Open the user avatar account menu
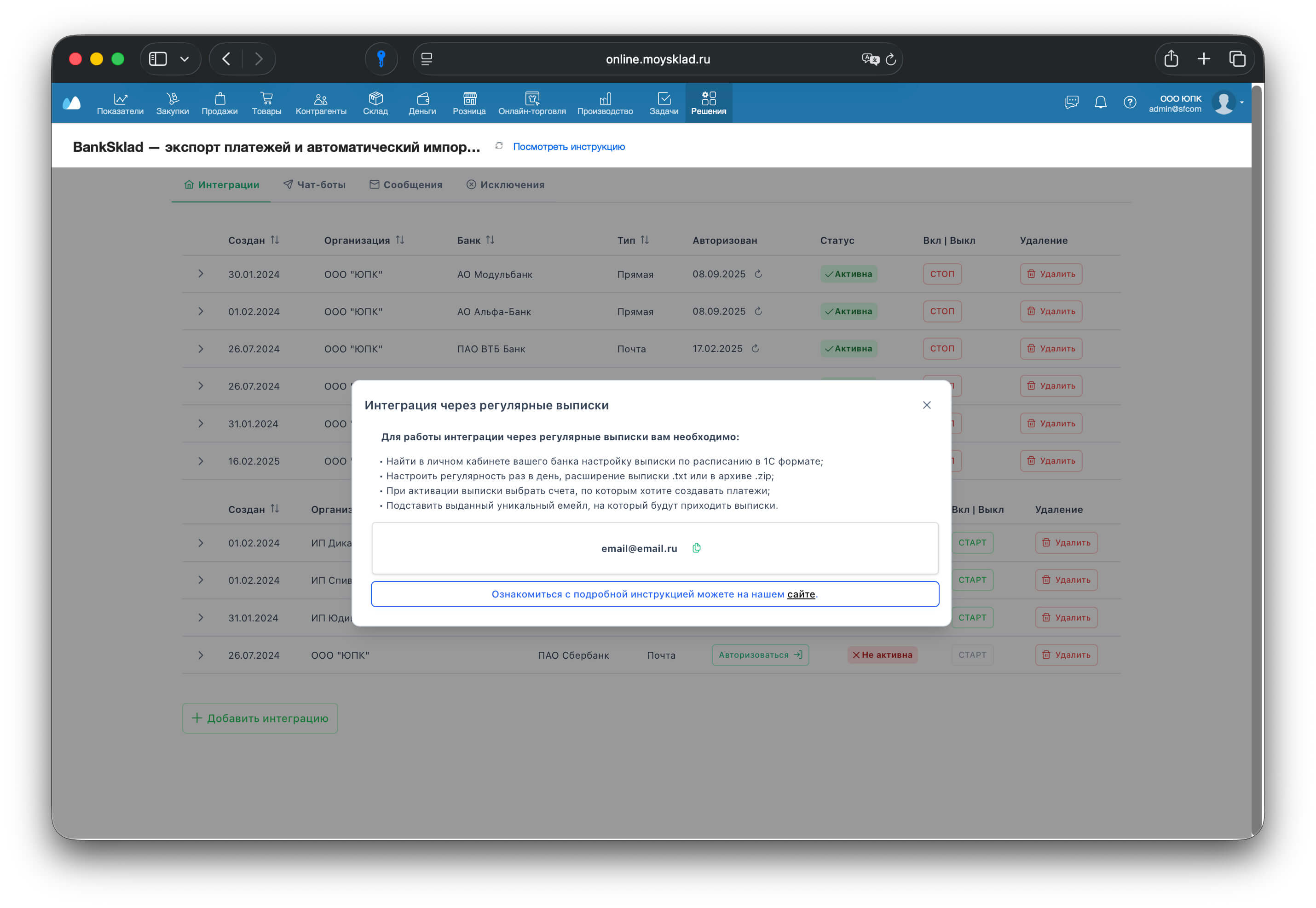 coord(1223,103)
